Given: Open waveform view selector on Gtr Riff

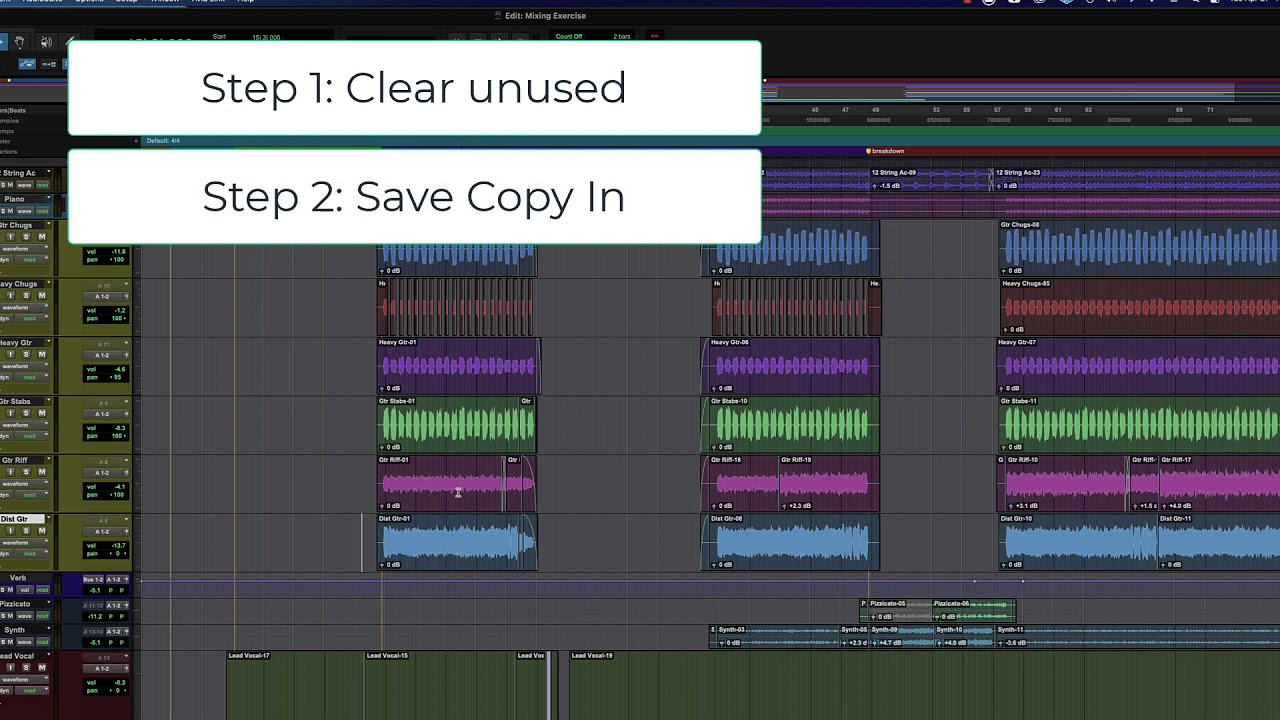Looking at the screenshot, I should click(x=24, y=484).
